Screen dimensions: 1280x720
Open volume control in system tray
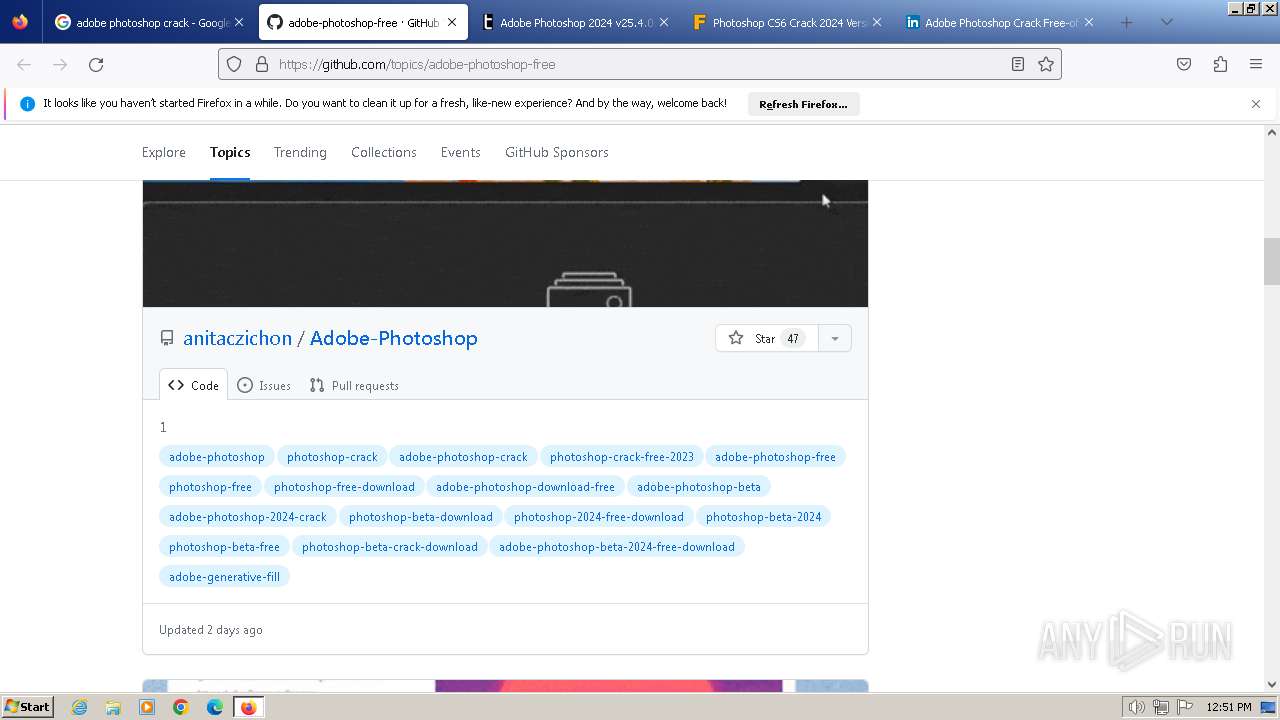point(1136,707)
